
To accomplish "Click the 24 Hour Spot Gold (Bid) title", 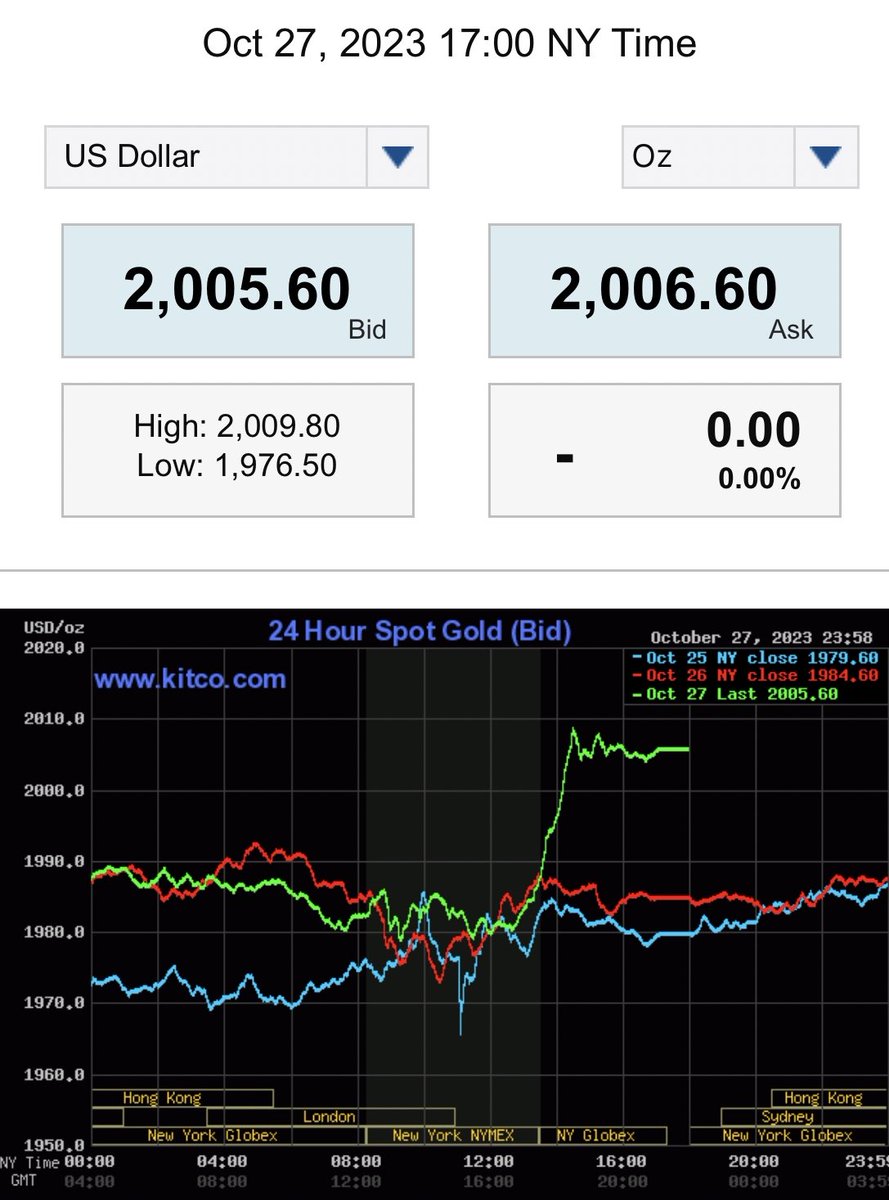I will (419, 631).
